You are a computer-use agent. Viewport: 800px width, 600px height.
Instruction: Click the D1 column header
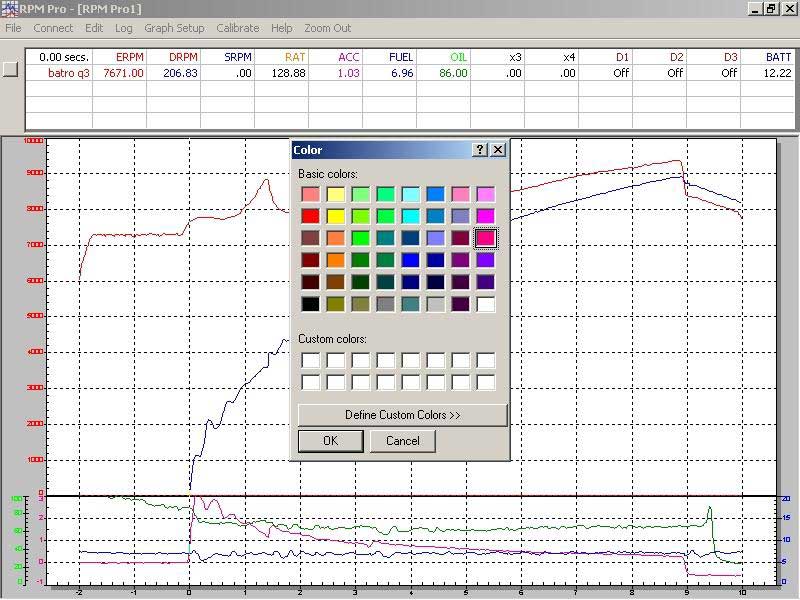[x=606, y=57]
